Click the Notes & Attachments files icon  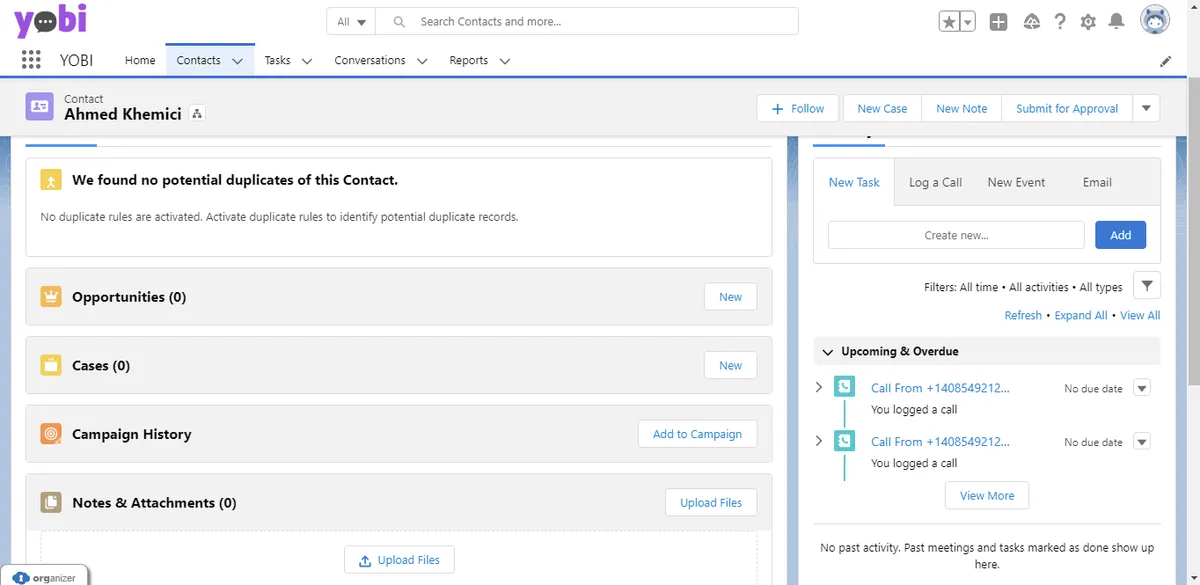(x=51, y=502)
